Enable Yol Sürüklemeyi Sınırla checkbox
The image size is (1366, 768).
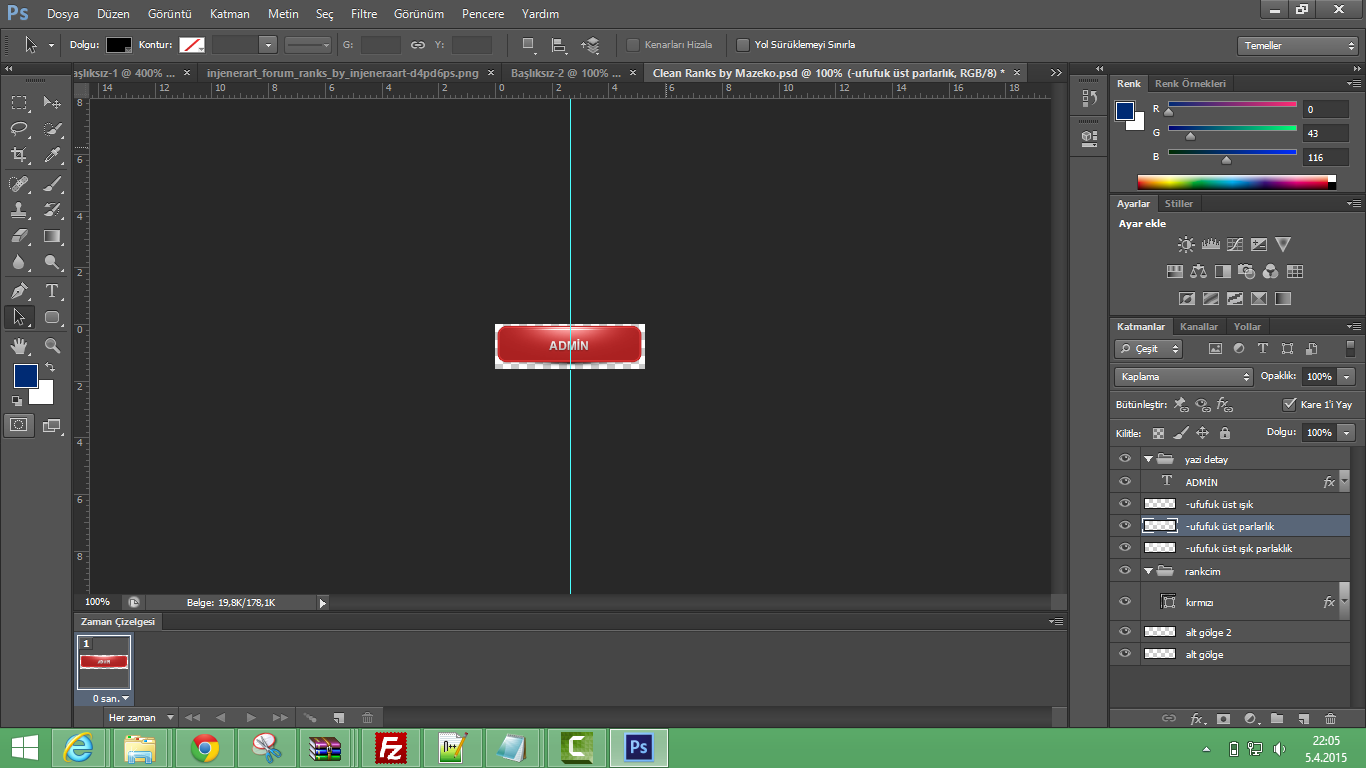pyautogui.click(x=743, y=45)
